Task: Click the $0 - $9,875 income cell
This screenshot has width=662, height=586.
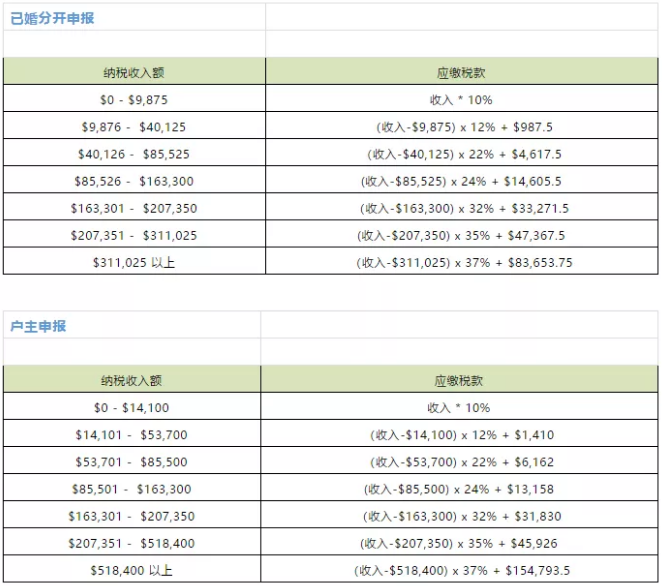Action: pos(133,100)
